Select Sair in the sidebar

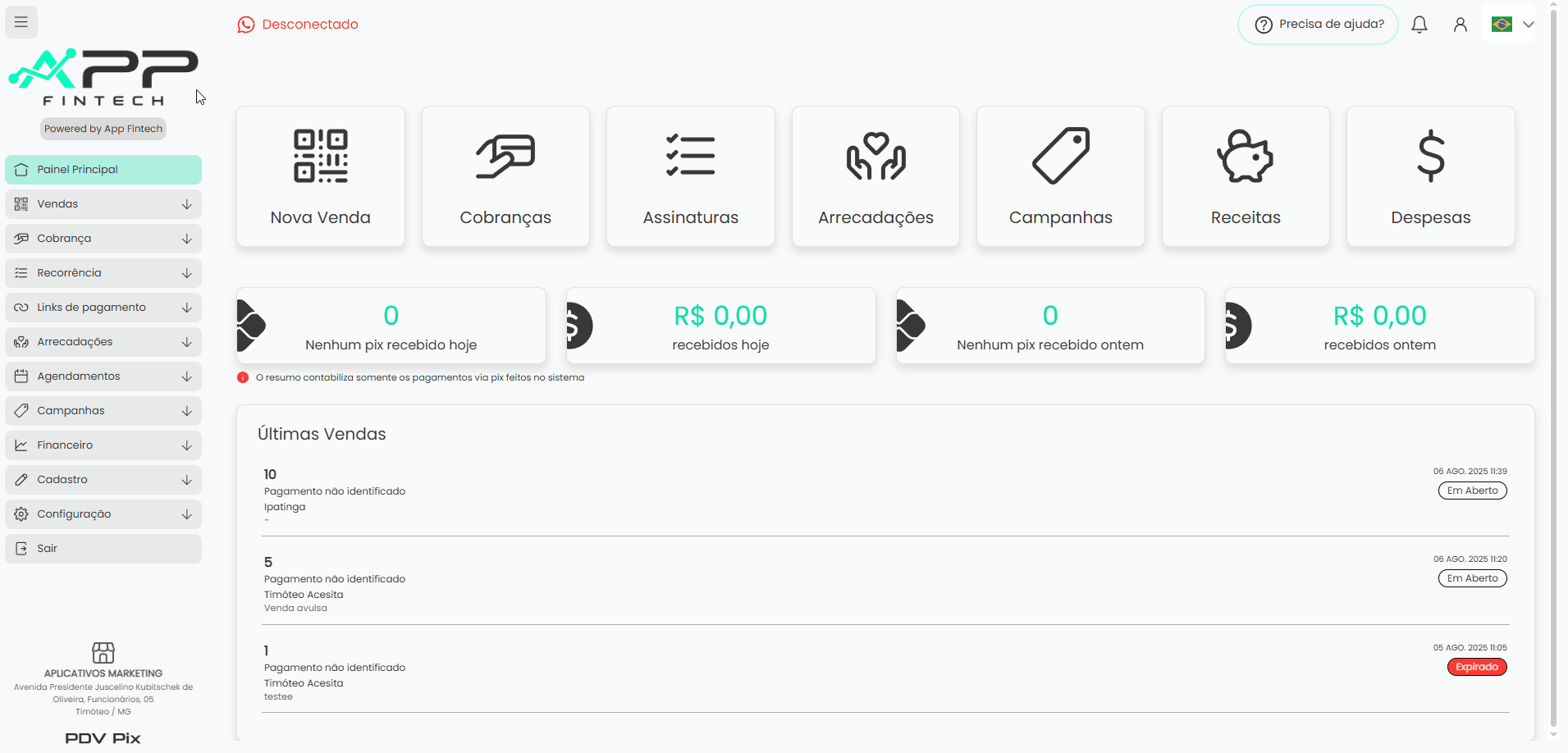tap(103, 549)
